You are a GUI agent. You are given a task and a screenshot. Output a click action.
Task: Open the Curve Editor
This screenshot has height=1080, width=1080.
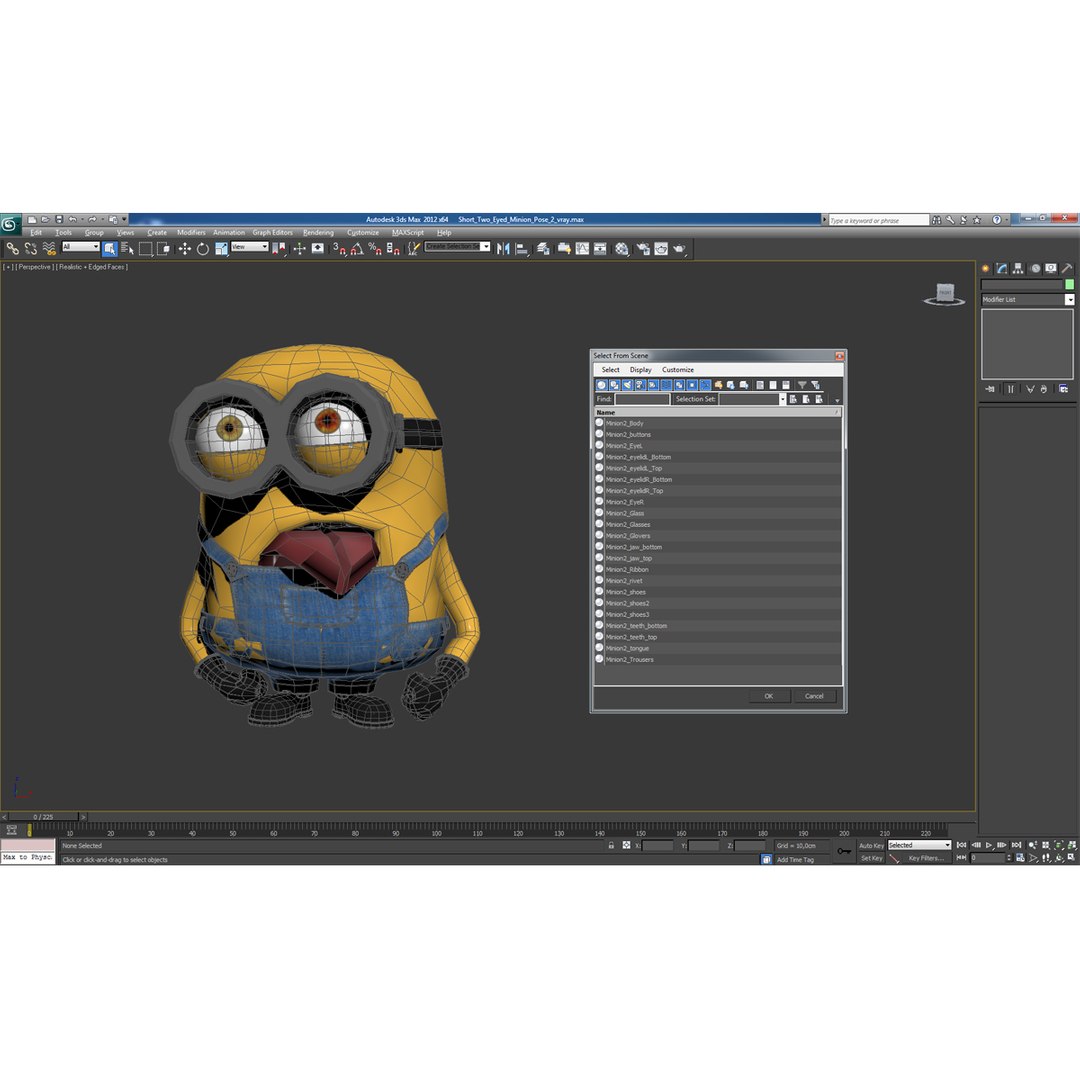582,249
